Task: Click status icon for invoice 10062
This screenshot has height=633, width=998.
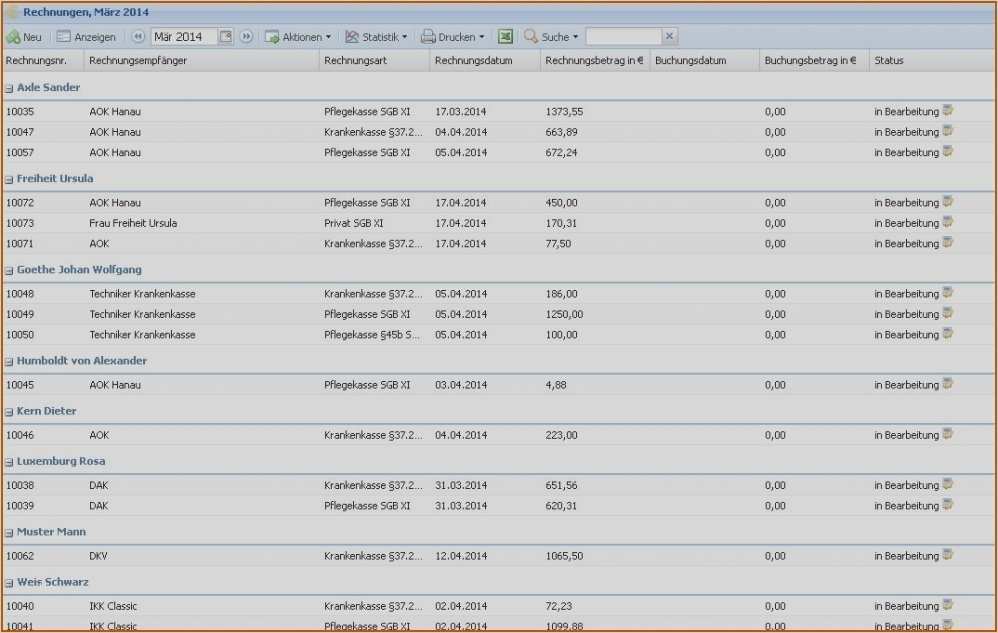Action: click(x=948, y=555)
